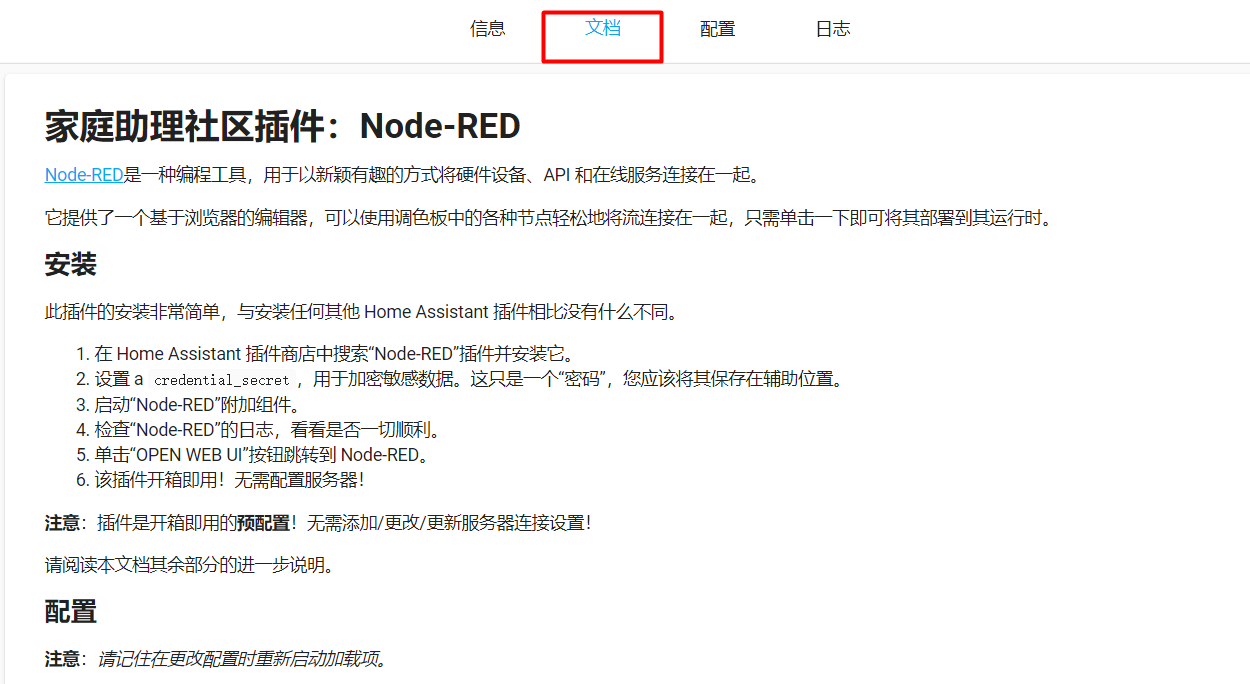Click the note 插件是开箱即用的预配置
This screenshot has height=684, width=1250.
(x=318, y=523)
